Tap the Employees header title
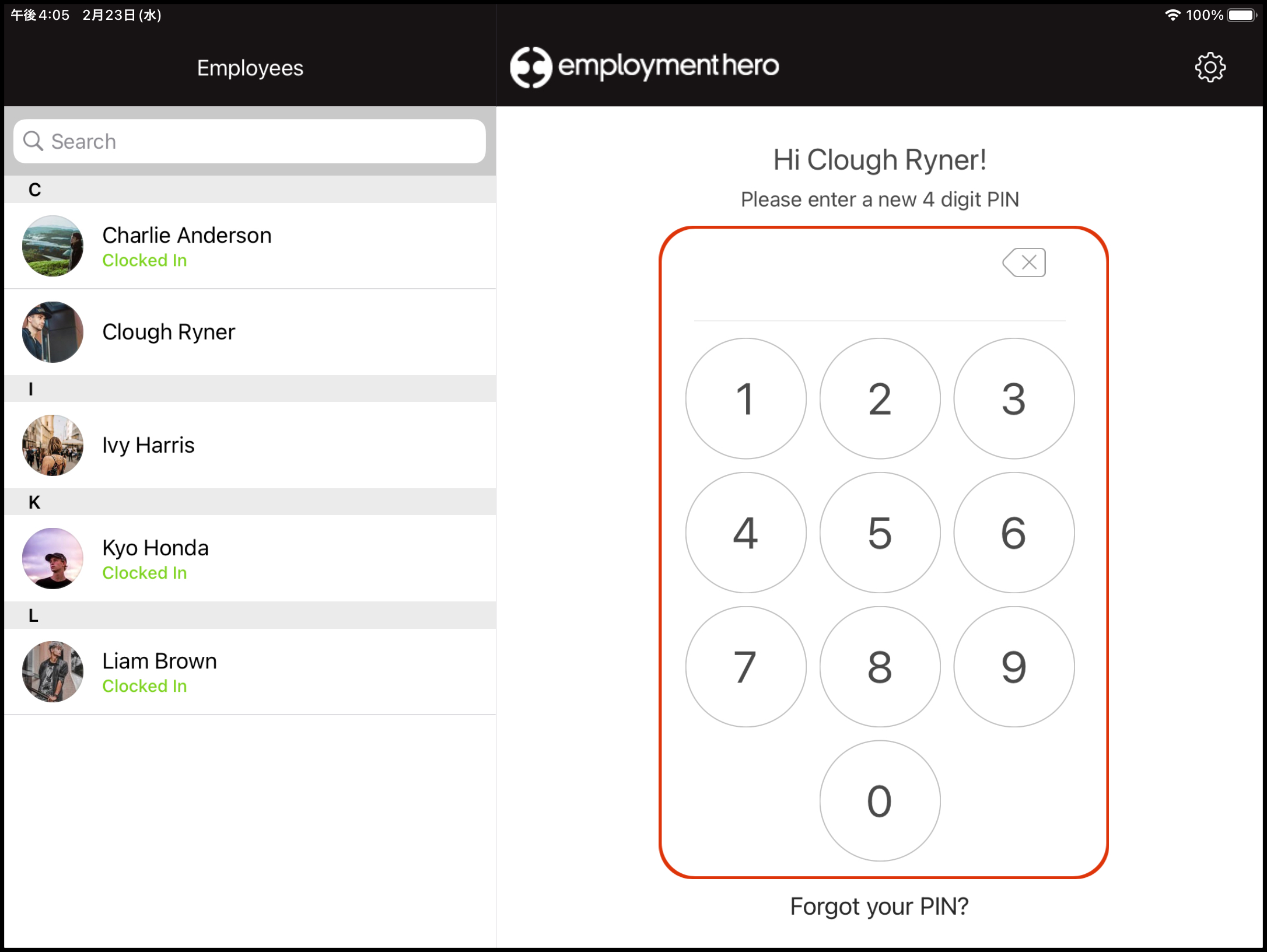Viewport: 1267px width, 952px height. [250, 68]
